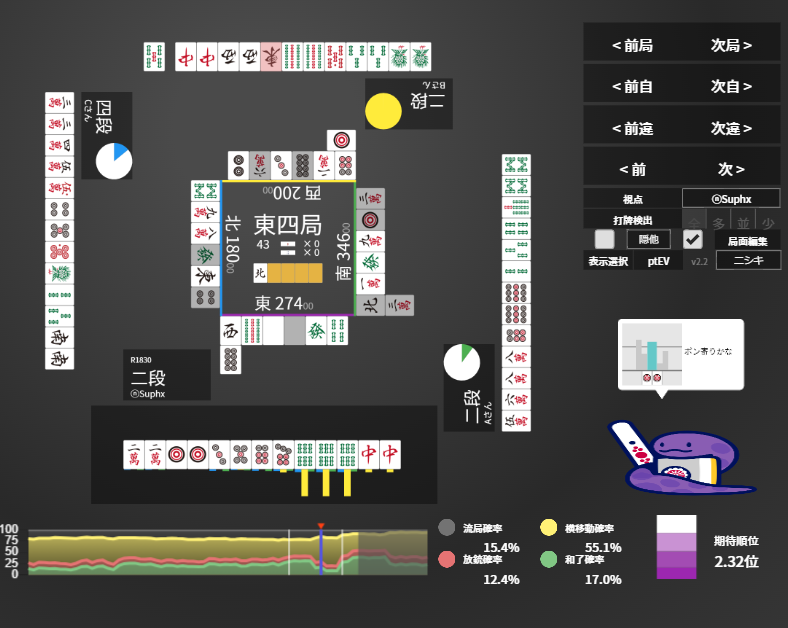Jump to next own turn 次自>
Image resolution: width=788 pixels, height=628 pixels.
pos(731,87)
